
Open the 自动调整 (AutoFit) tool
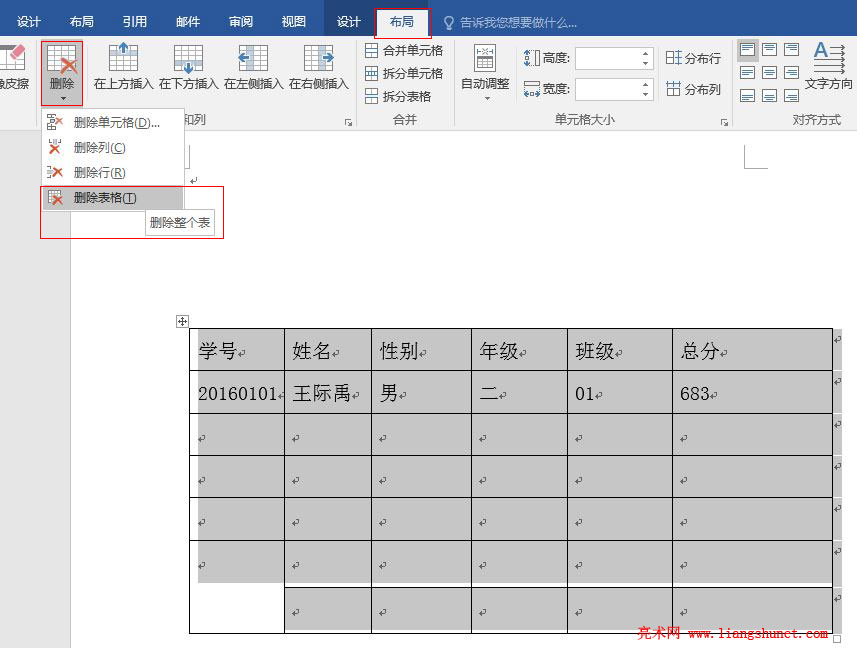click(x=484, y=72)
